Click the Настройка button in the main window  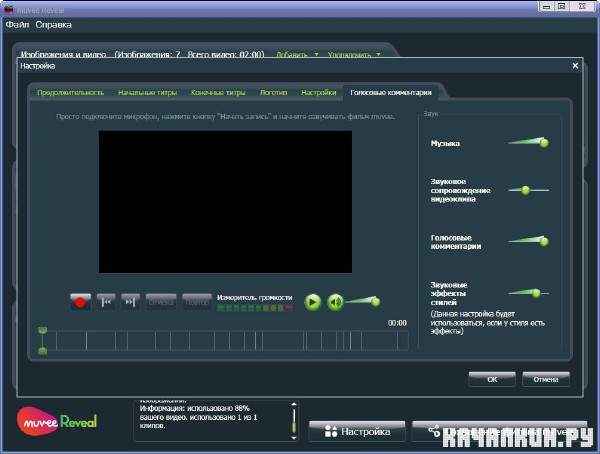(x=357, y=432)
